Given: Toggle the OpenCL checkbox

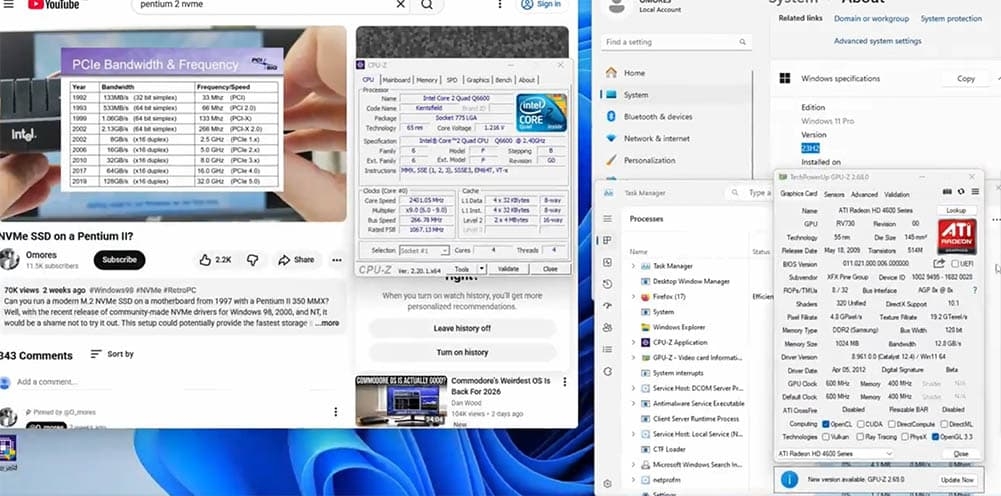Looking at the screenshot, I should pyautogui.click(x=826, y=424).
